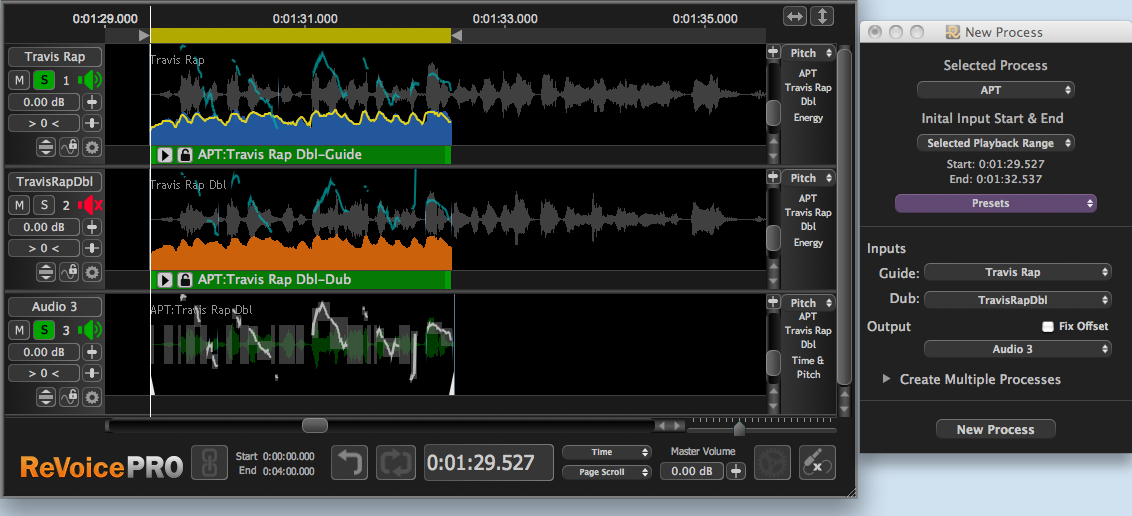1132x516 pixels.
Task: Toggle the loop playback icon
Action: [395, 463]
